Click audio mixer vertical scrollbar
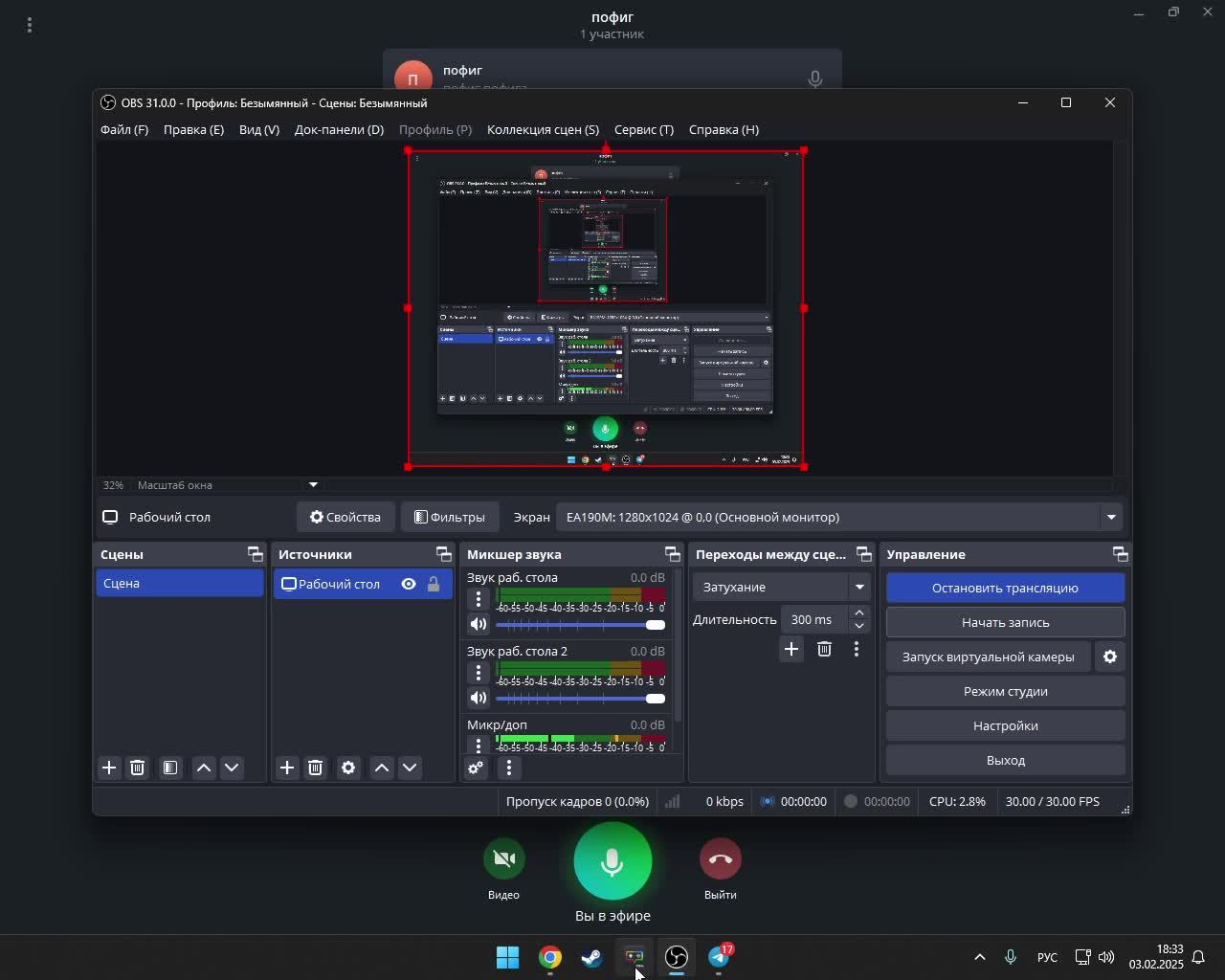This screenshot has width=1225, height=980. [x=678, y=646]
